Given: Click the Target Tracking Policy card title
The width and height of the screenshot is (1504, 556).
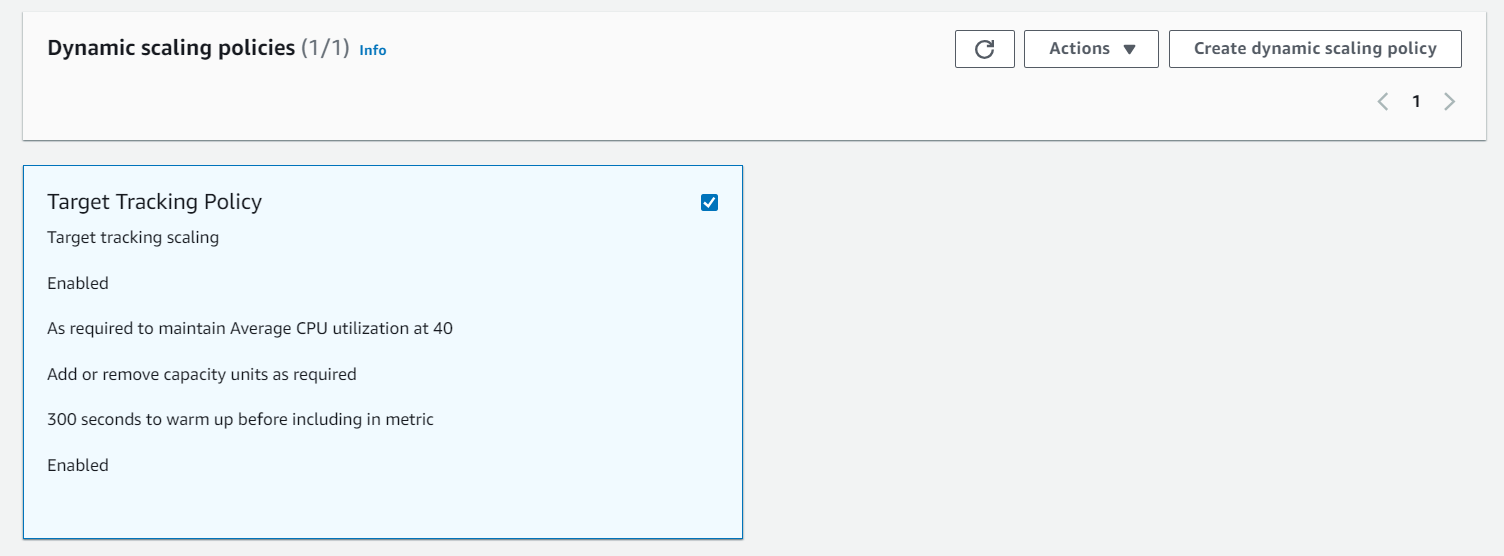Looking at the screenshot, I should (x=154, y=201).
